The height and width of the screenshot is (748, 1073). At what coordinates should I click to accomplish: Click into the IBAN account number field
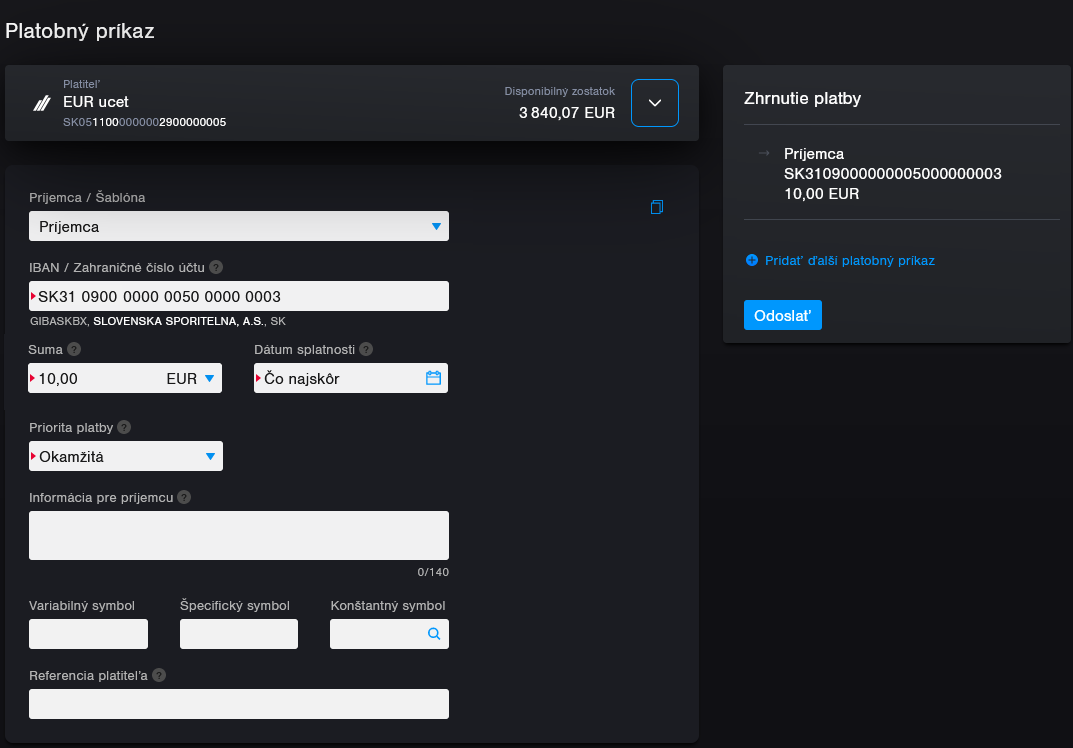pos(239,296)
